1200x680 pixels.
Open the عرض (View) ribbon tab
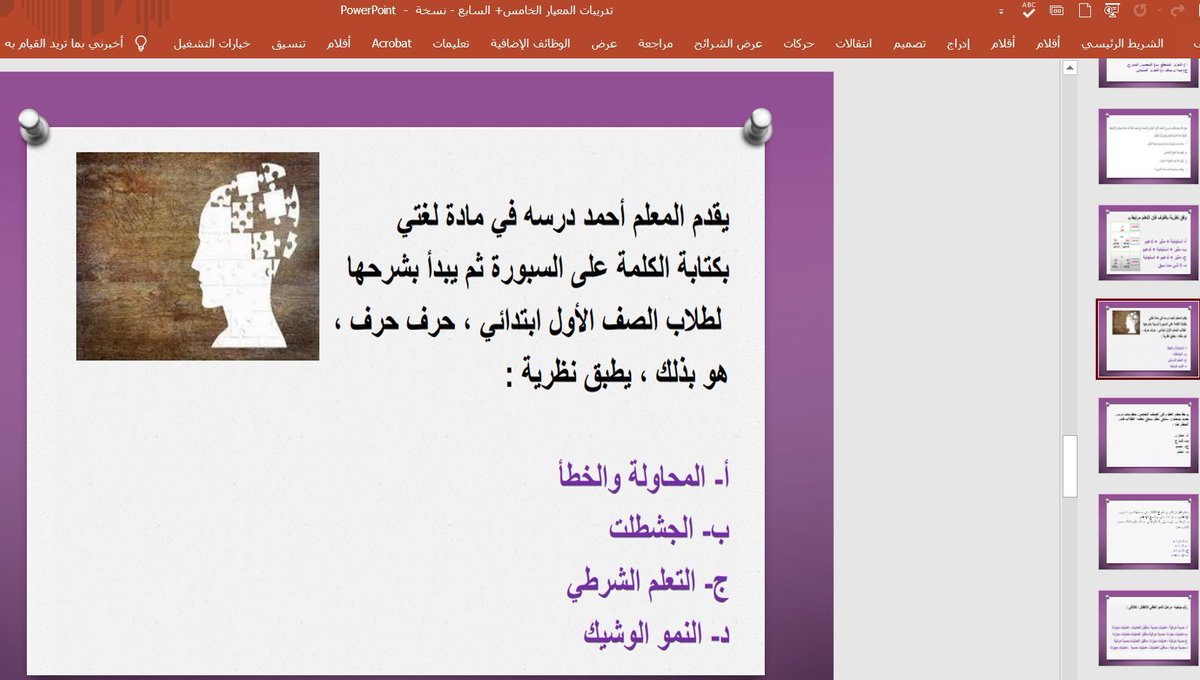coord(604,44)
